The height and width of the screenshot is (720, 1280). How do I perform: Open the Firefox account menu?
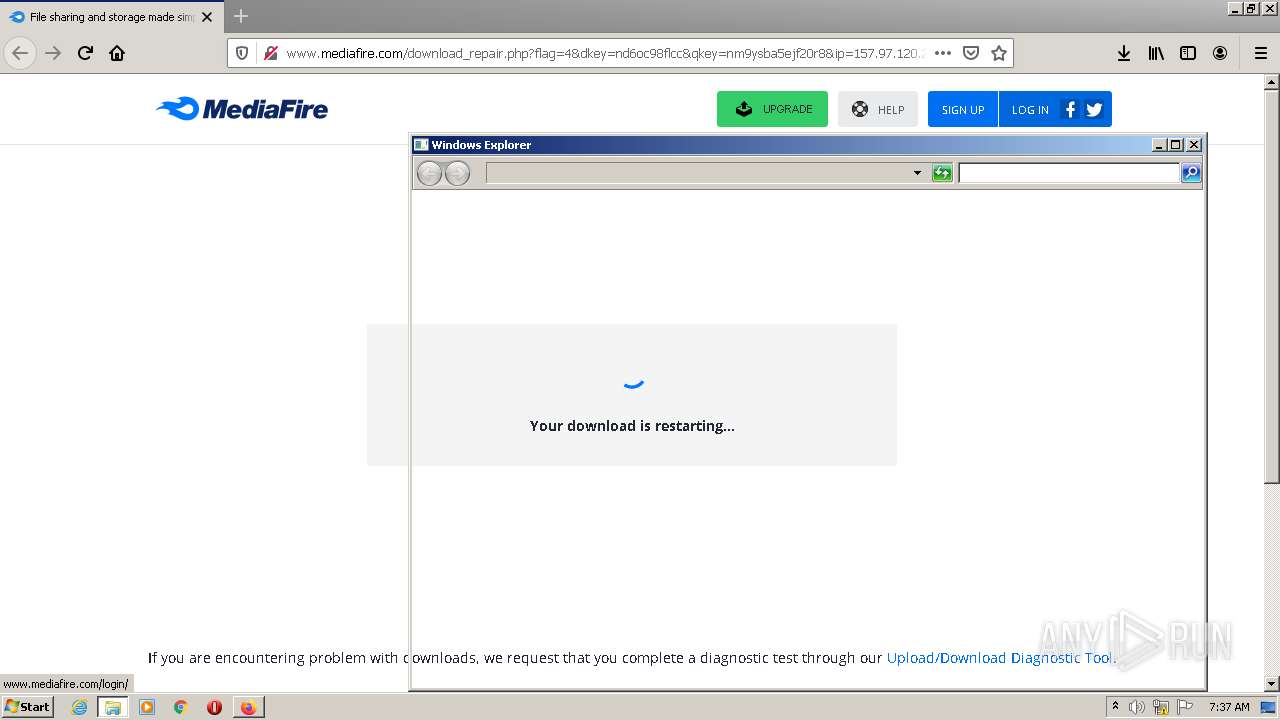click(1220, 53)
